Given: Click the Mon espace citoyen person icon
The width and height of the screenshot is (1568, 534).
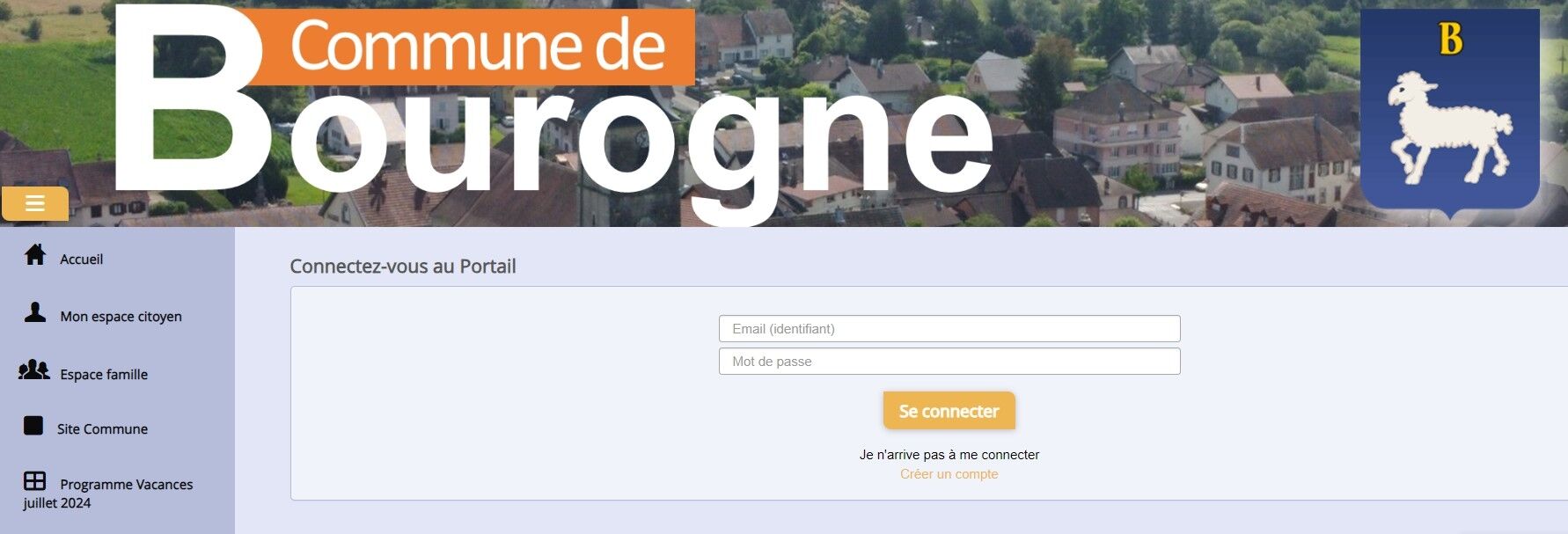Looking at the screenshot, I should tap(35, 312).
